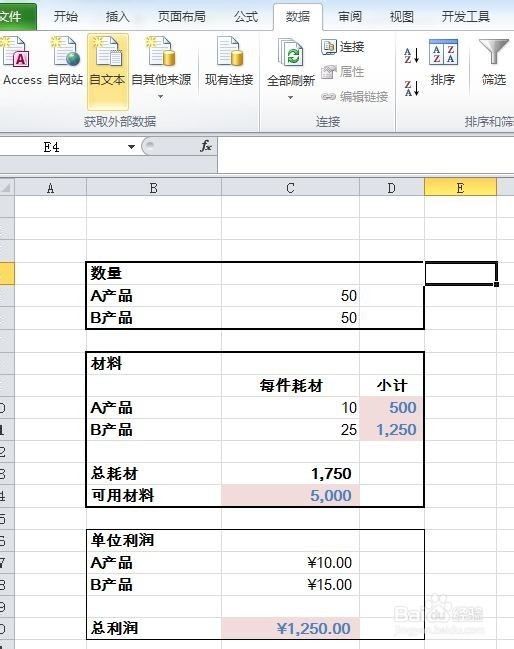Select the 总利润 label cell
Screen dimensions: 514x649
point(154,628)
